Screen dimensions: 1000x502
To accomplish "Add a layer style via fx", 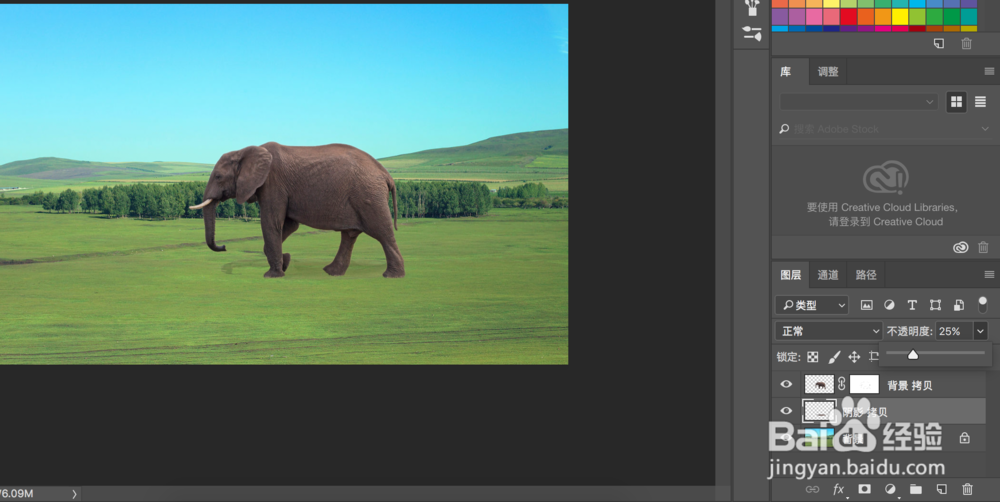I will tap(839, 489).
